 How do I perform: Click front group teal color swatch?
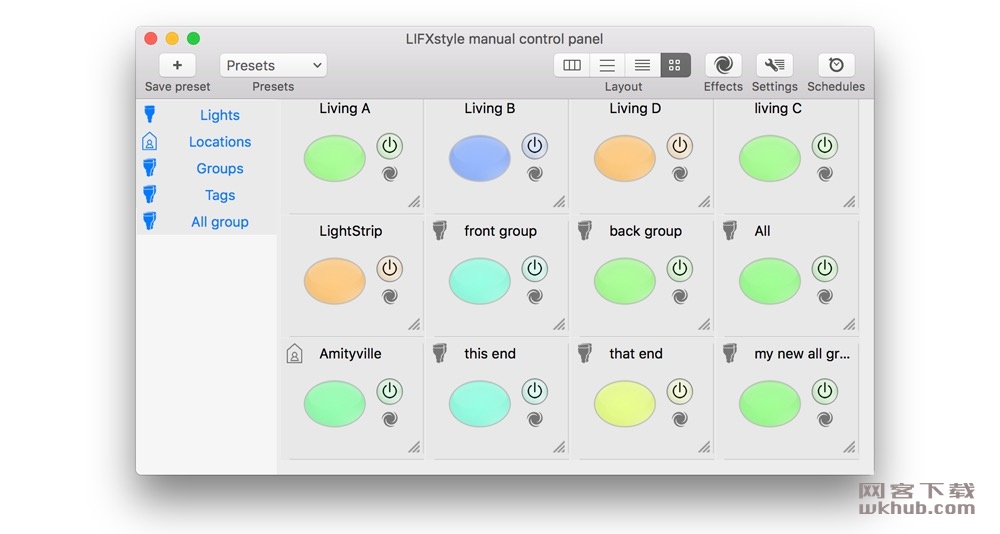tap(480, 281)
